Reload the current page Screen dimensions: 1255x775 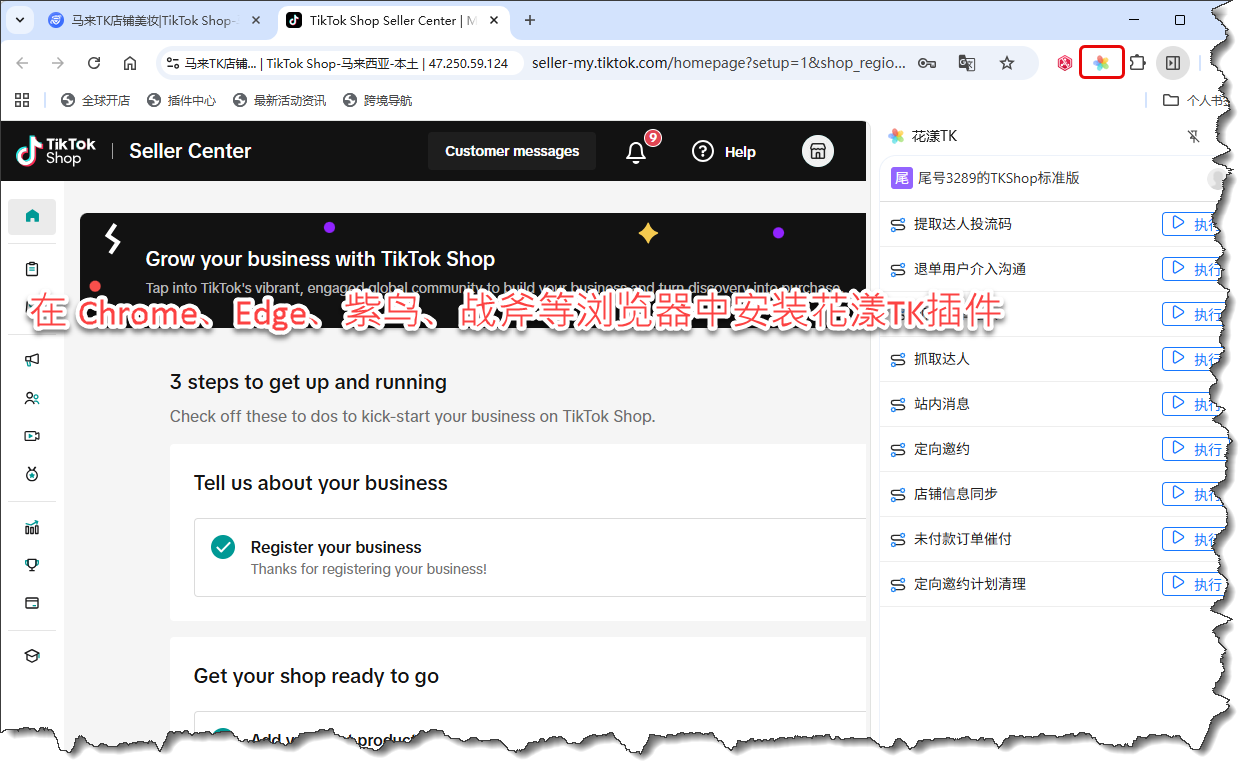[94, 63]
